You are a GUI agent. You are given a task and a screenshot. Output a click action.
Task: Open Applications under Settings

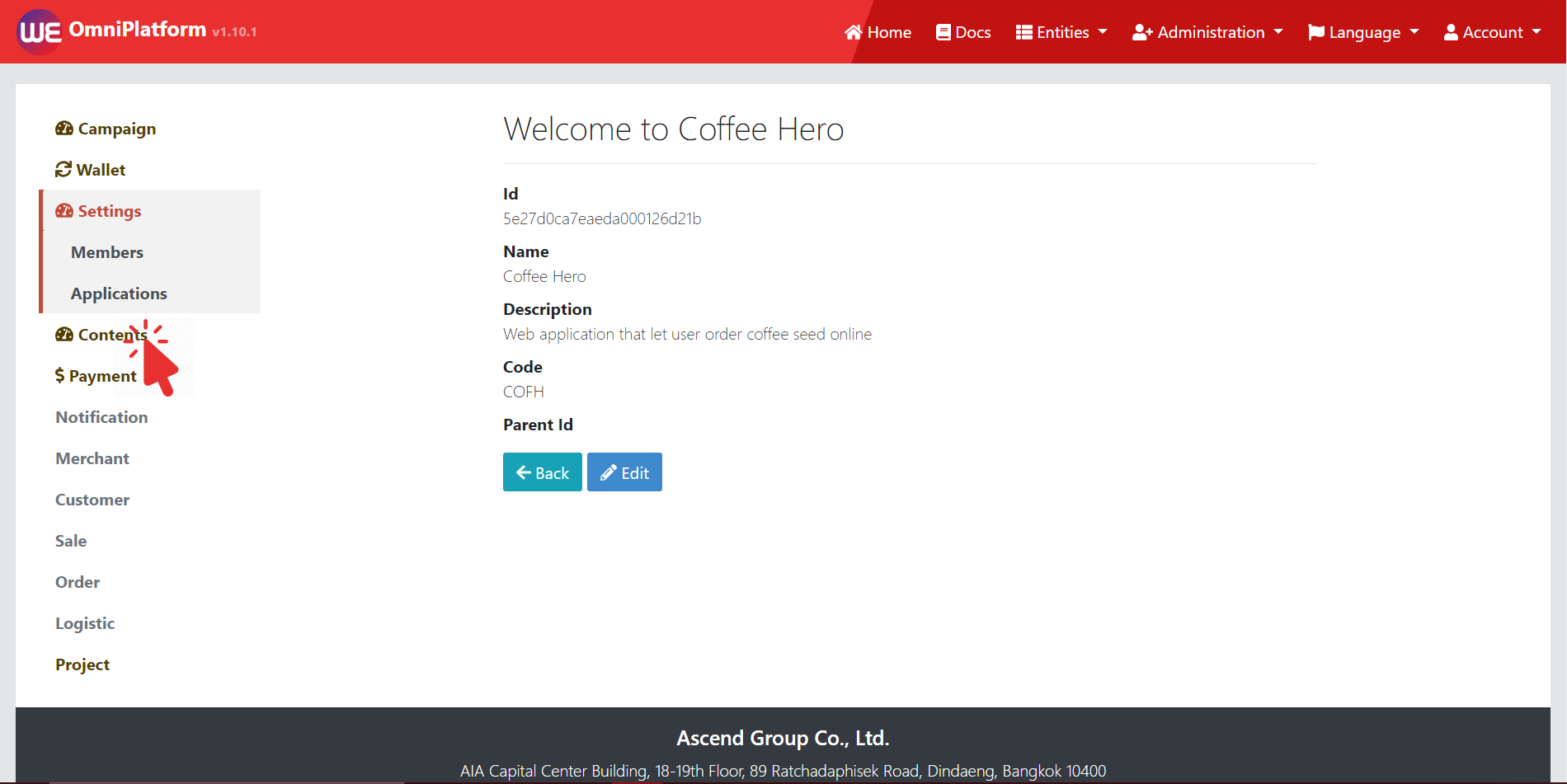click(x=119, y=293)
